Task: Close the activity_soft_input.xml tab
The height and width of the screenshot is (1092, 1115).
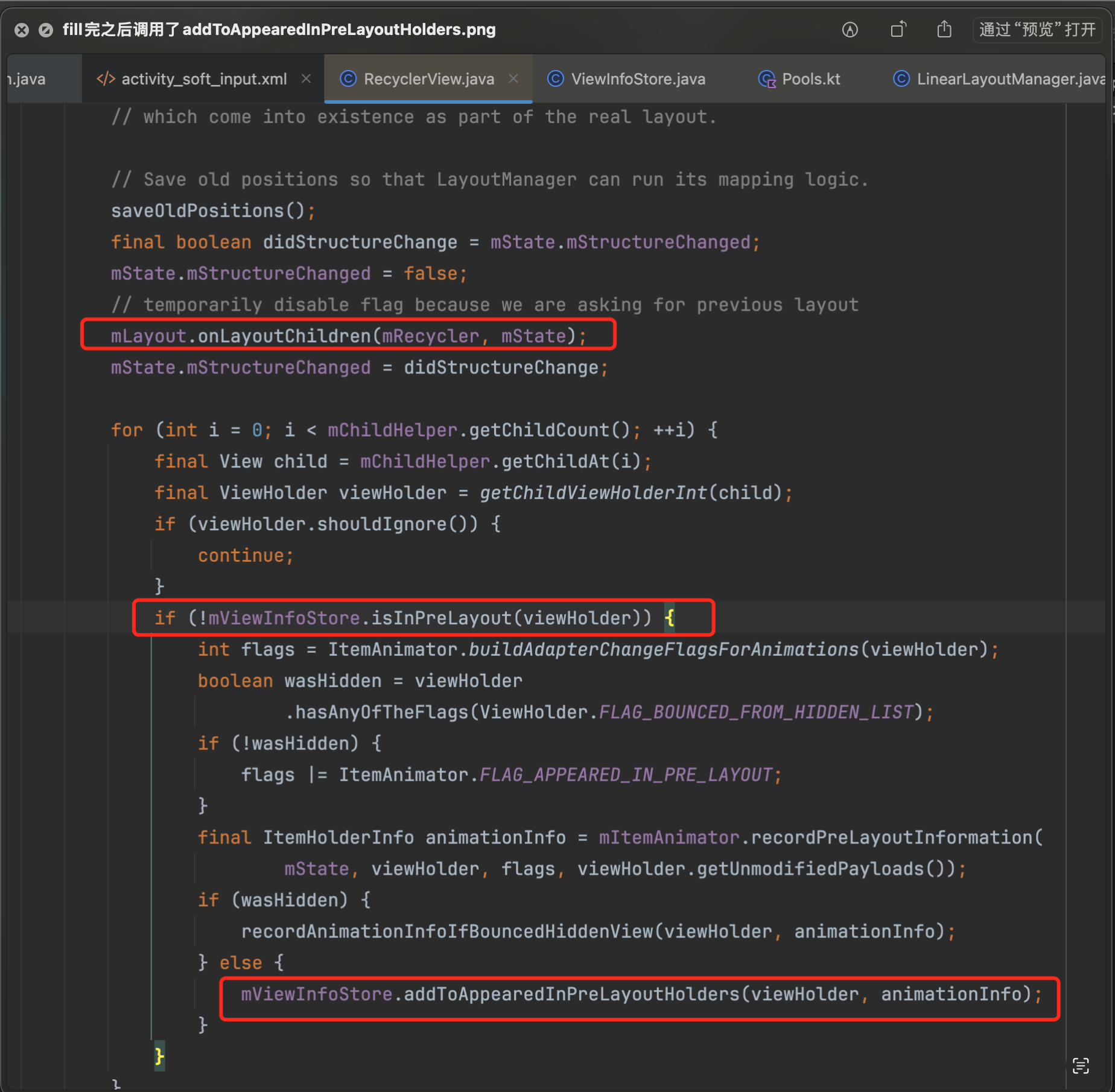Action: [306, 78]
